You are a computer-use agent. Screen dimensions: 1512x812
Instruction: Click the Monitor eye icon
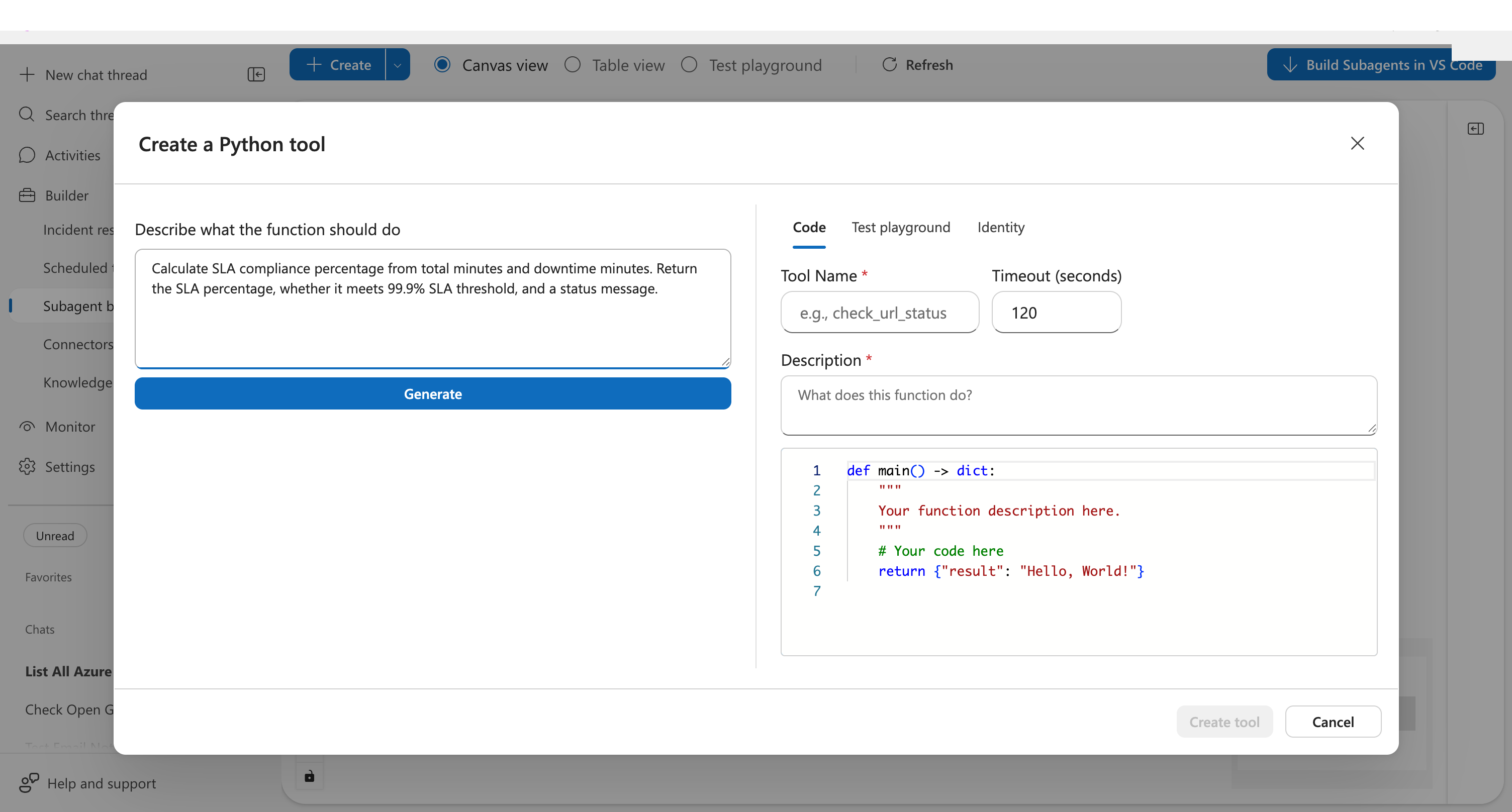point(27,427)
